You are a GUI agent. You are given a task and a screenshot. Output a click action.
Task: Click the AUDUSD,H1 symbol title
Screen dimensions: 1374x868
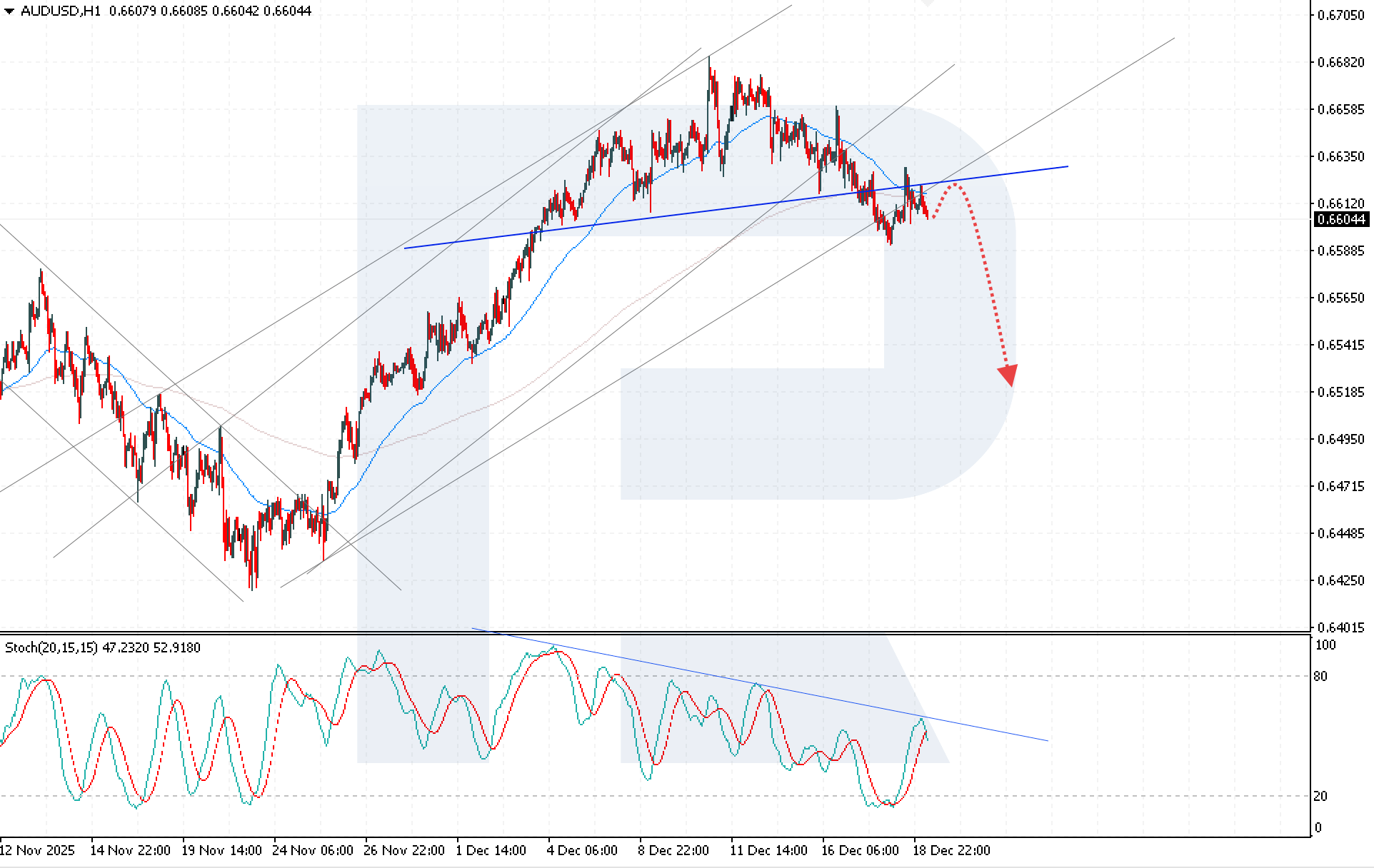(x=61, y=11)
